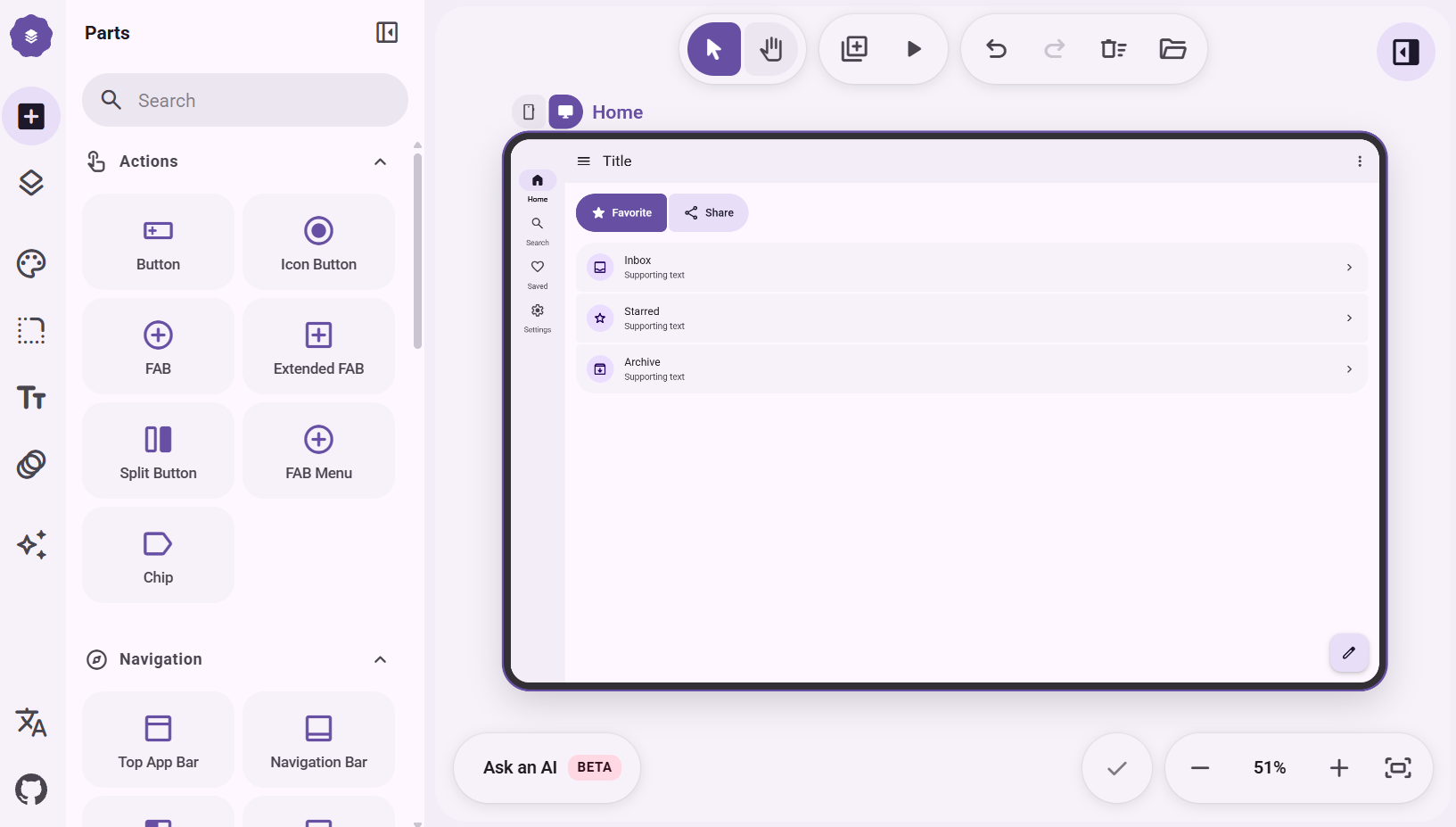The image size is (1456, 827).
Task: Open the language translate icon
Action: [x=31, y=723]
